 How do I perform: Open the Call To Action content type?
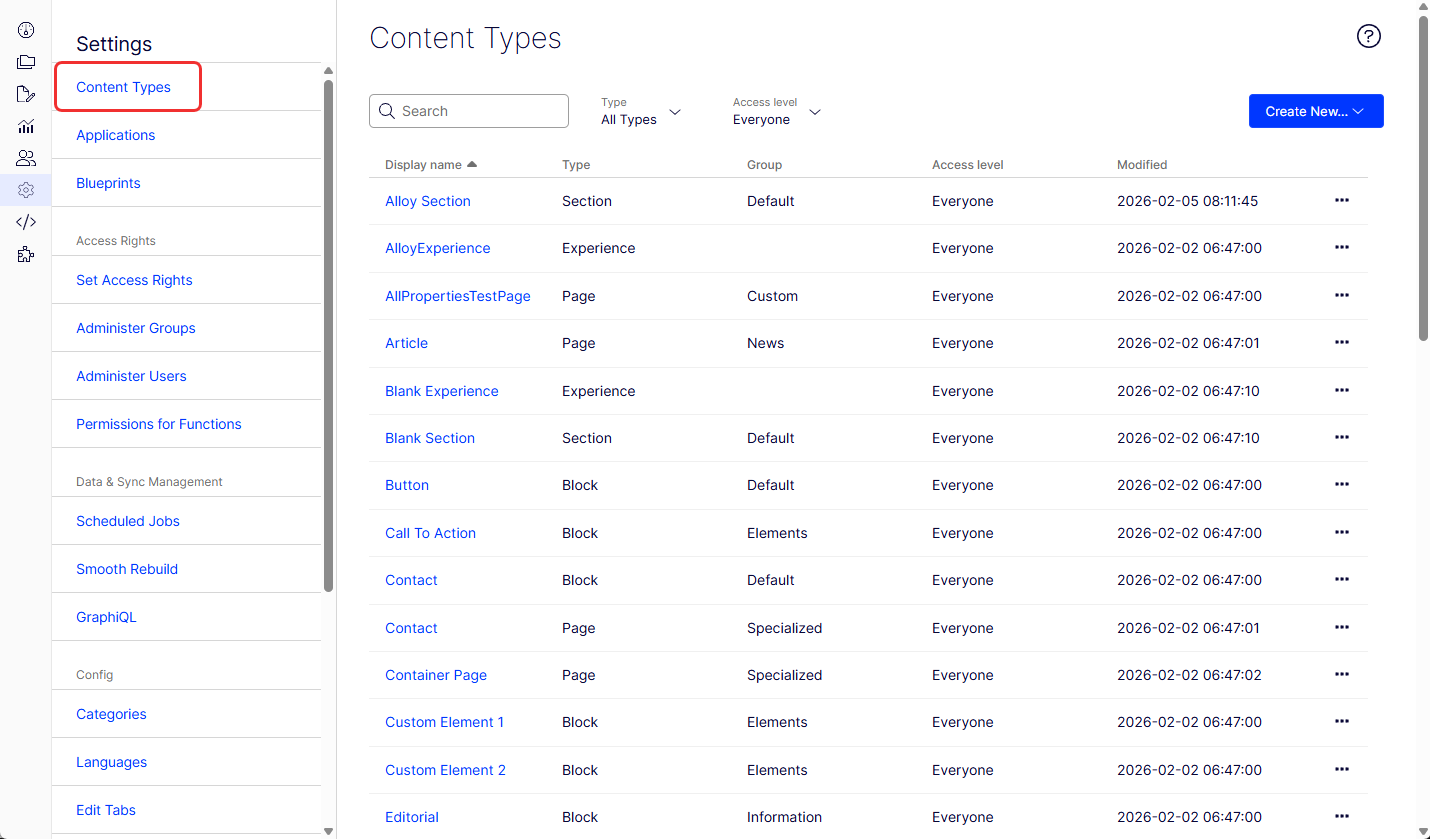point(431,533)
